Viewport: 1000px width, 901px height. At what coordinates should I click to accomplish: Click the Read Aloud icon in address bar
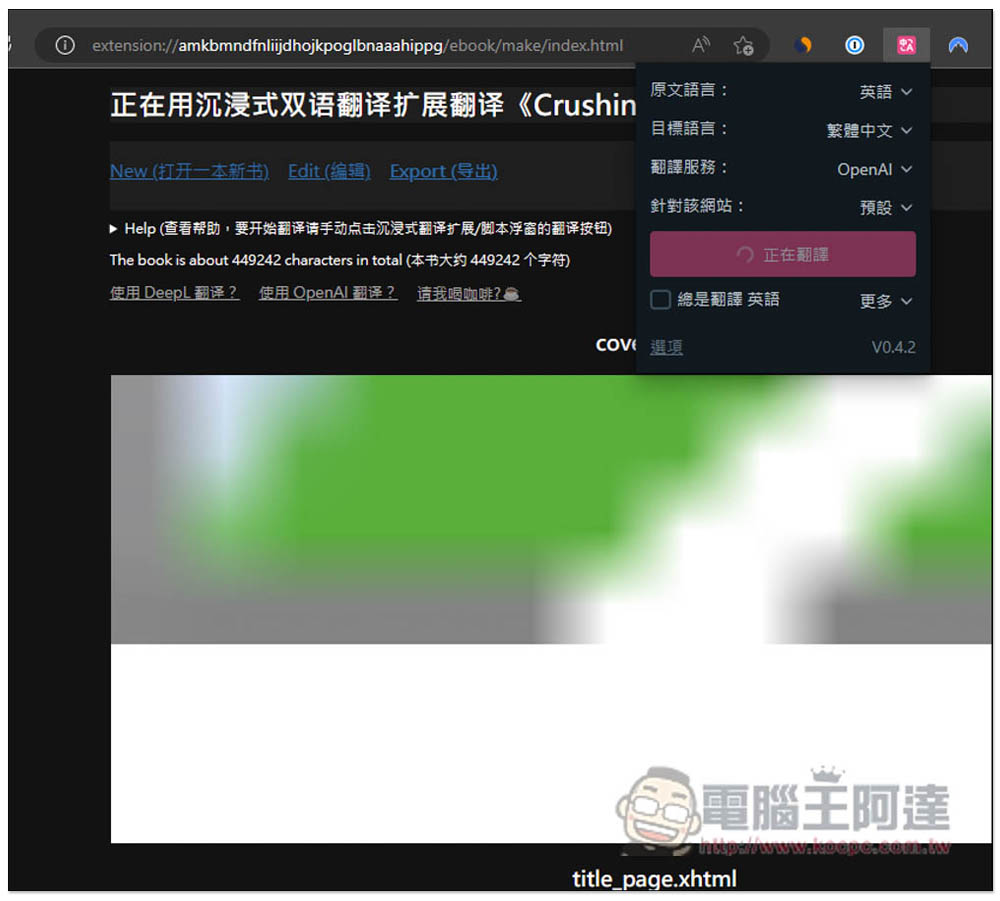pyautogui.click(x=701, y=45)
